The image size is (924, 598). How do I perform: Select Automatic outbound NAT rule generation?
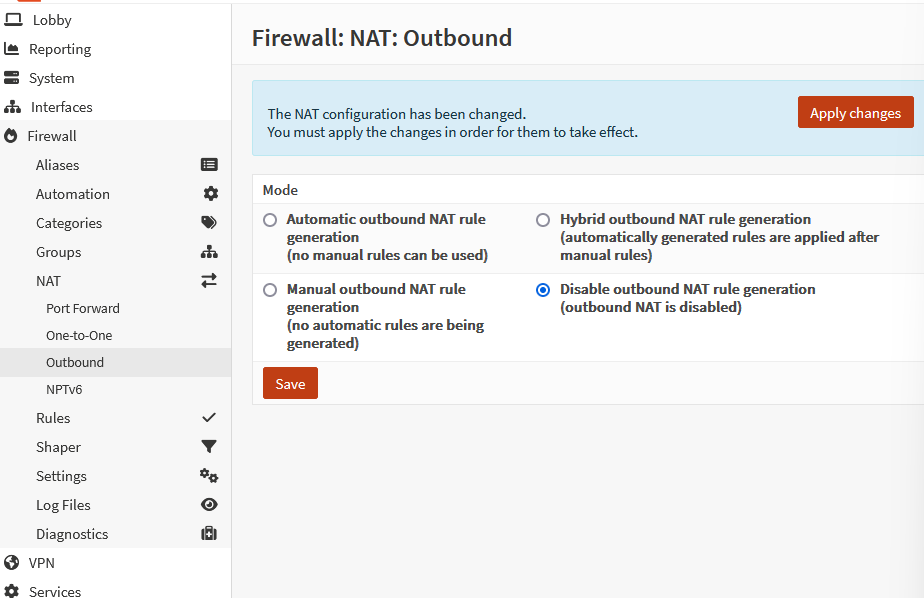coord(270,220)
